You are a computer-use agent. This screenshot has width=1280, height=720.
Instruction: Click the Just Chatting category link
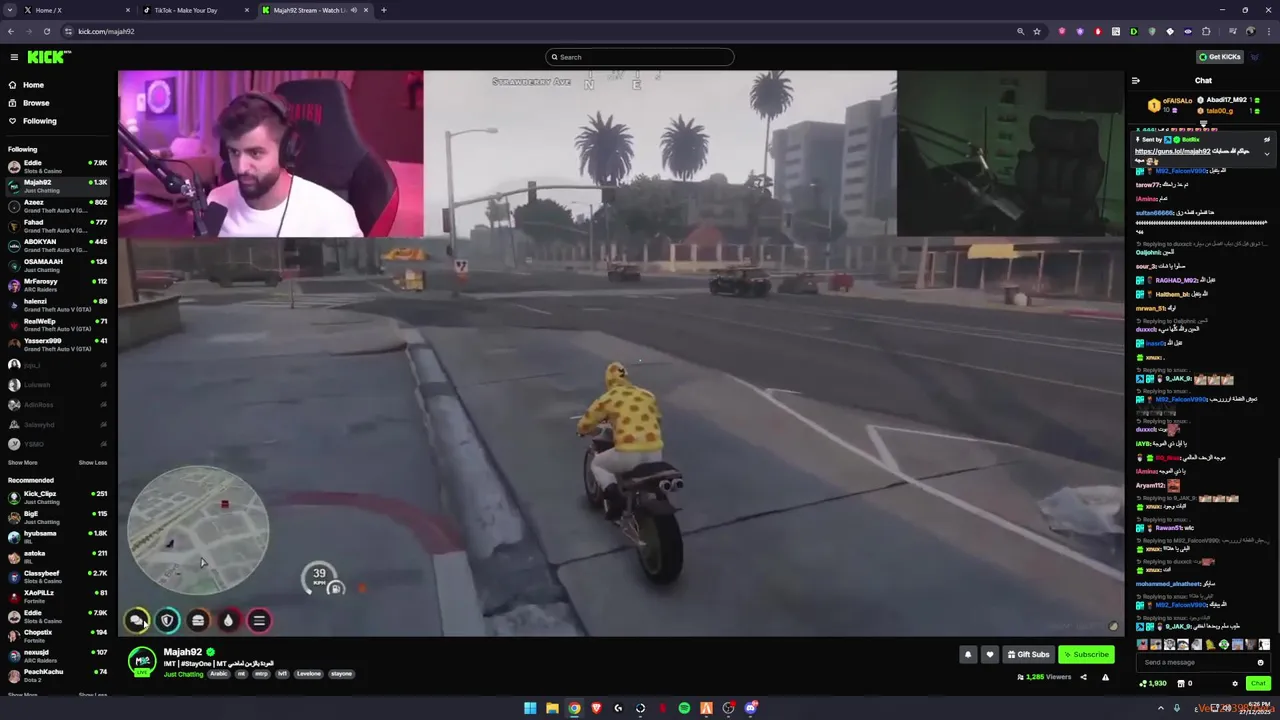click(x=183, y=674)
